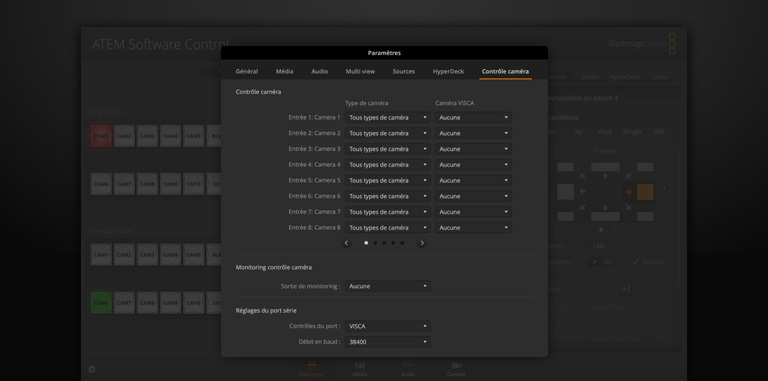
Task: Select the down-right diagonal push arrow
Action: (x=628, y=207)
